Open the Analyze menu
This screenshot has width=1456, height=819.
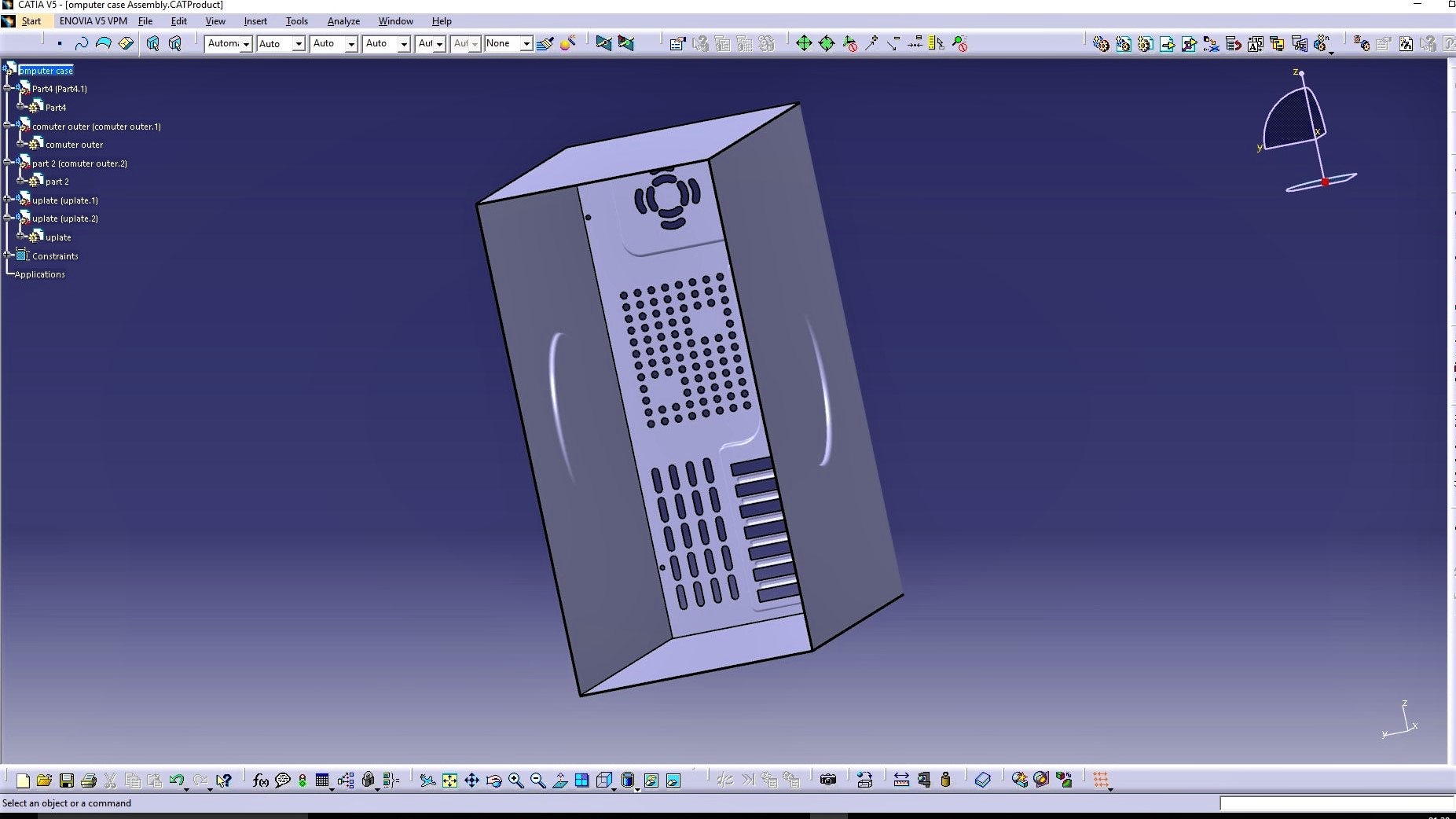click(343, 21)
